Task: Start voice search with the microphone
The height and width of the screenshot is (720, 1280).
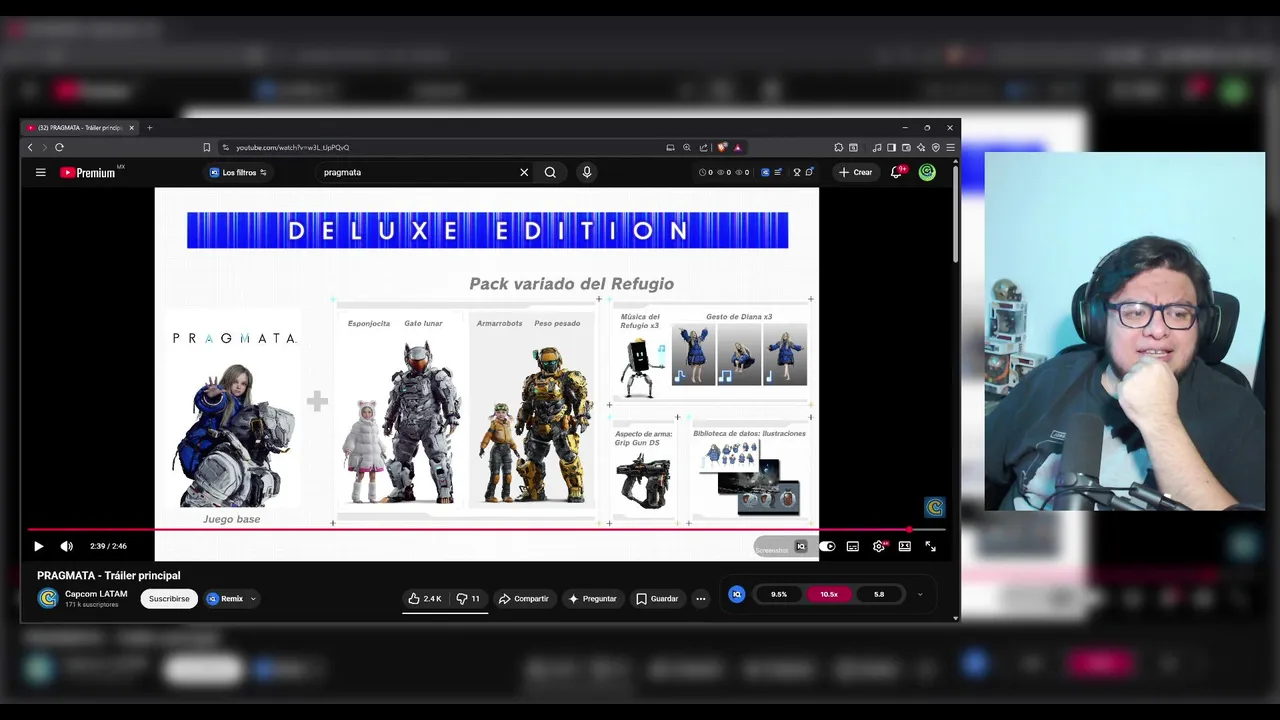Action: coord(586,172)
